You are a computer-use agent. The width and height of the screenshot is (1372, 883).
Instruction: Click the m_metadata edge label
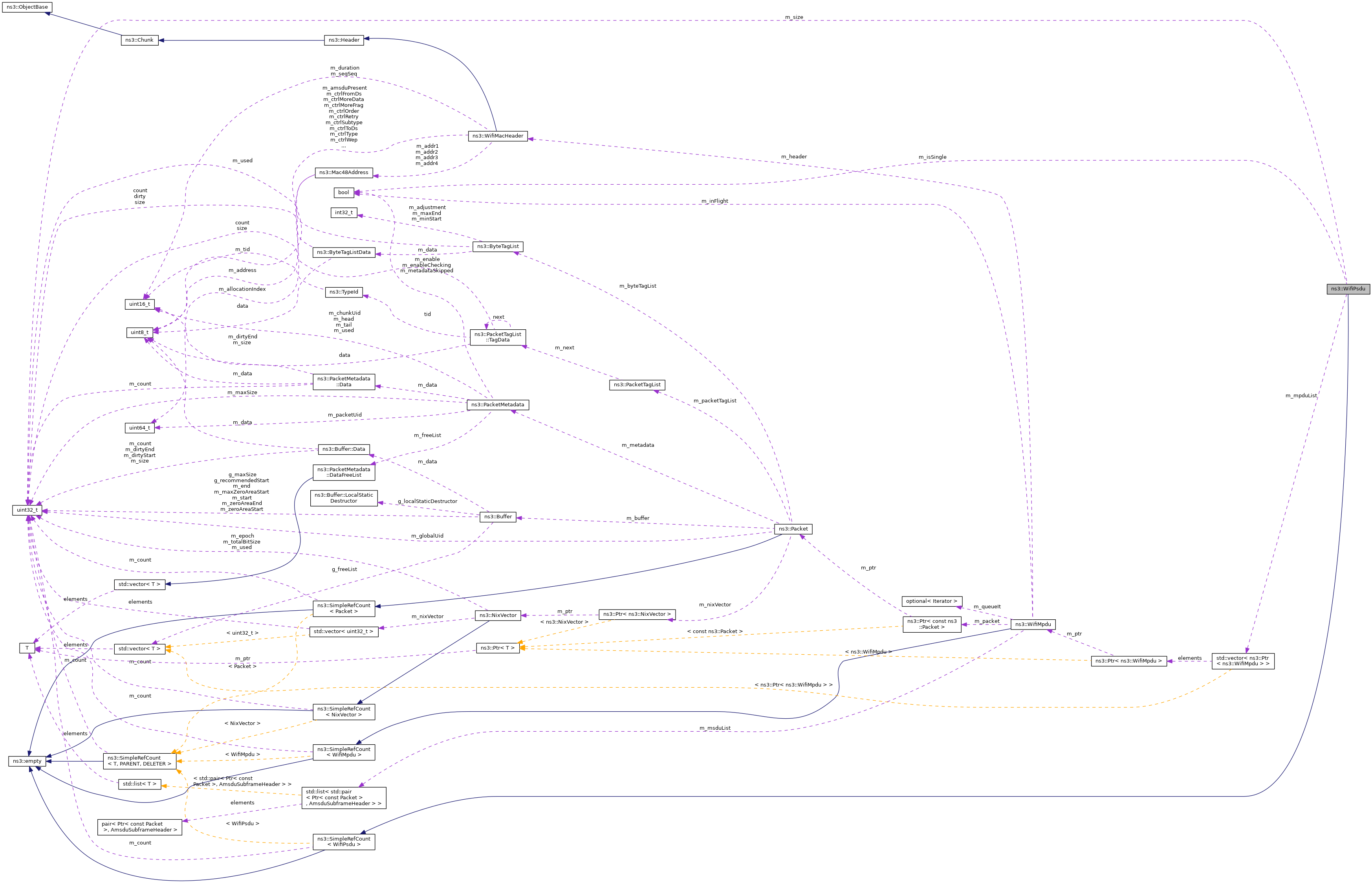(638, 445)
